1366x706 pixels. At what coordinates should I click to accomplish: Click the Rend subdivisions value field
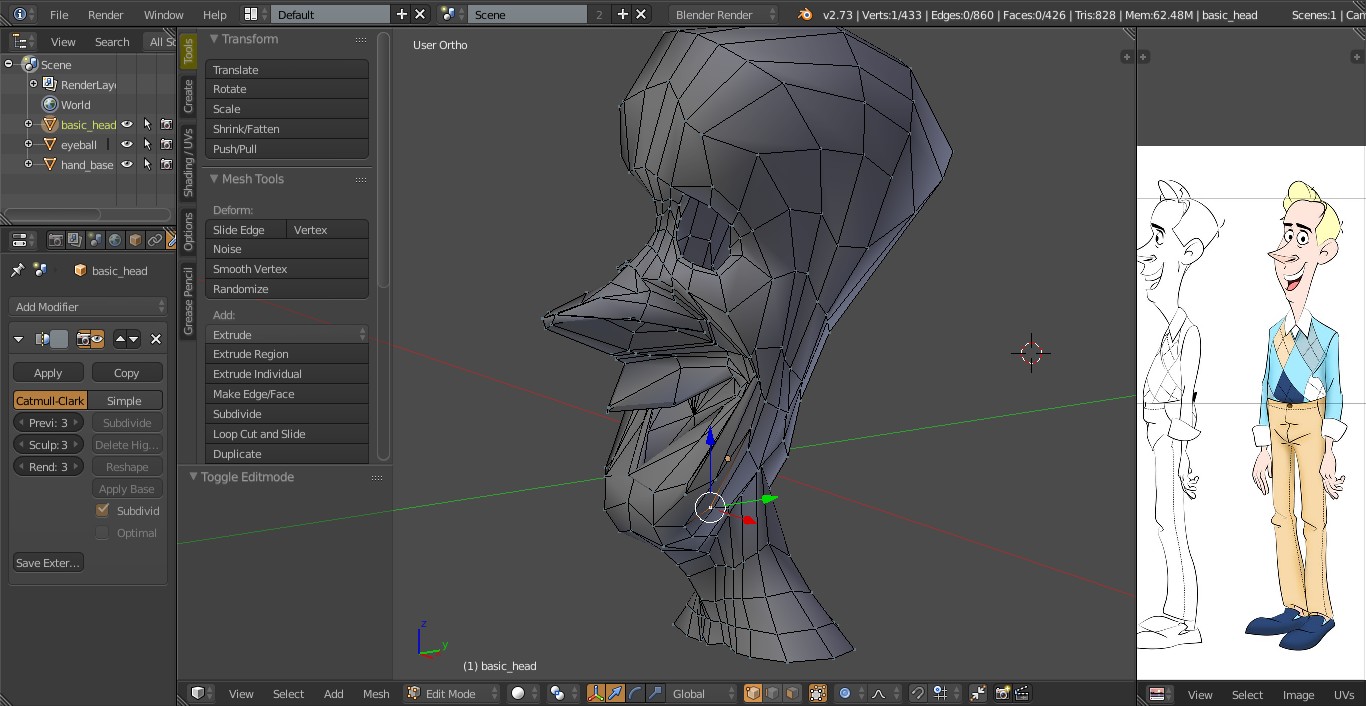[x=48, y=467]
